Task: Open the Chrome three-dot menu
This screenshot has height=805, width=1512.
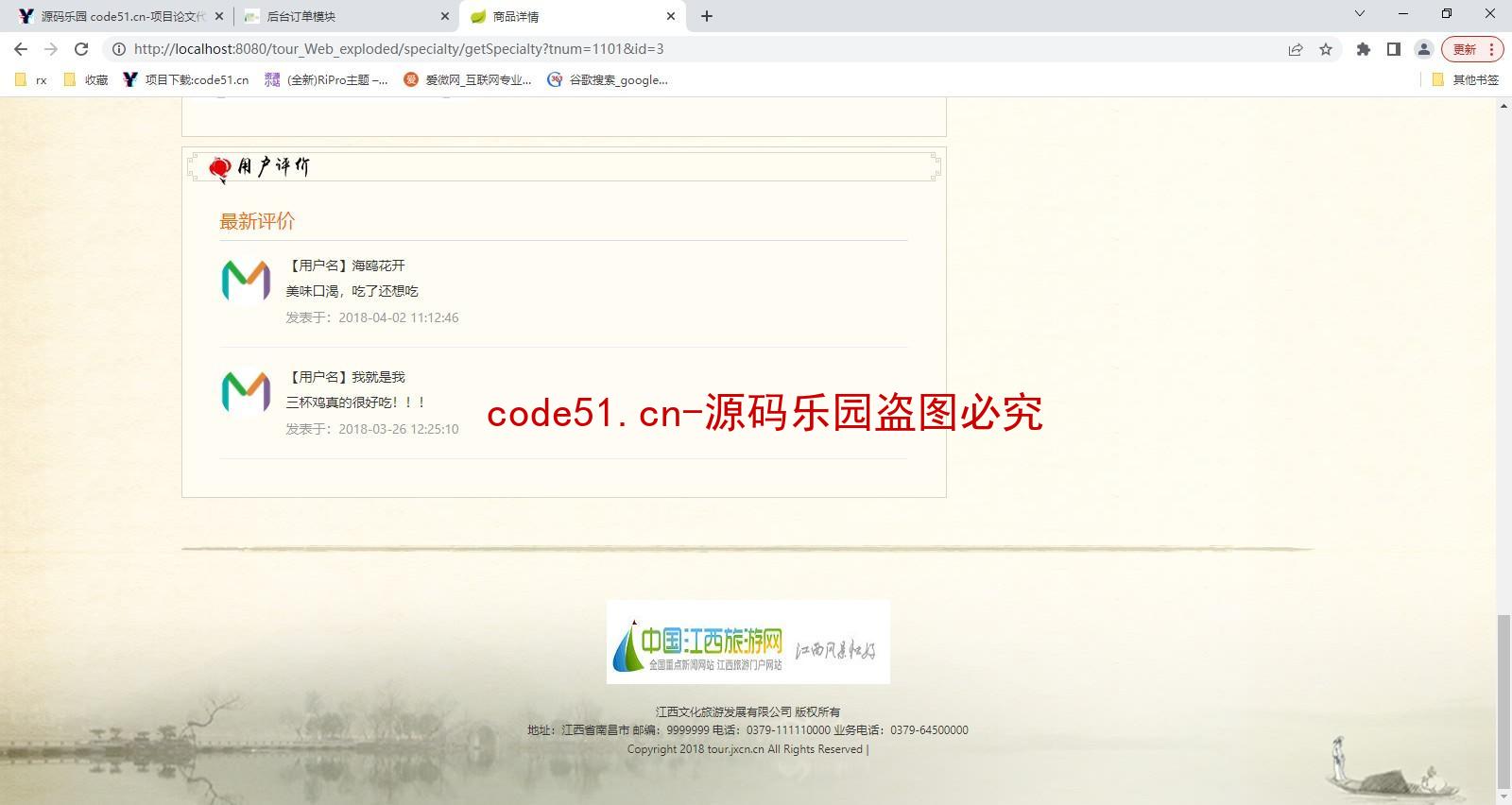Action: tap(1492, 49)
